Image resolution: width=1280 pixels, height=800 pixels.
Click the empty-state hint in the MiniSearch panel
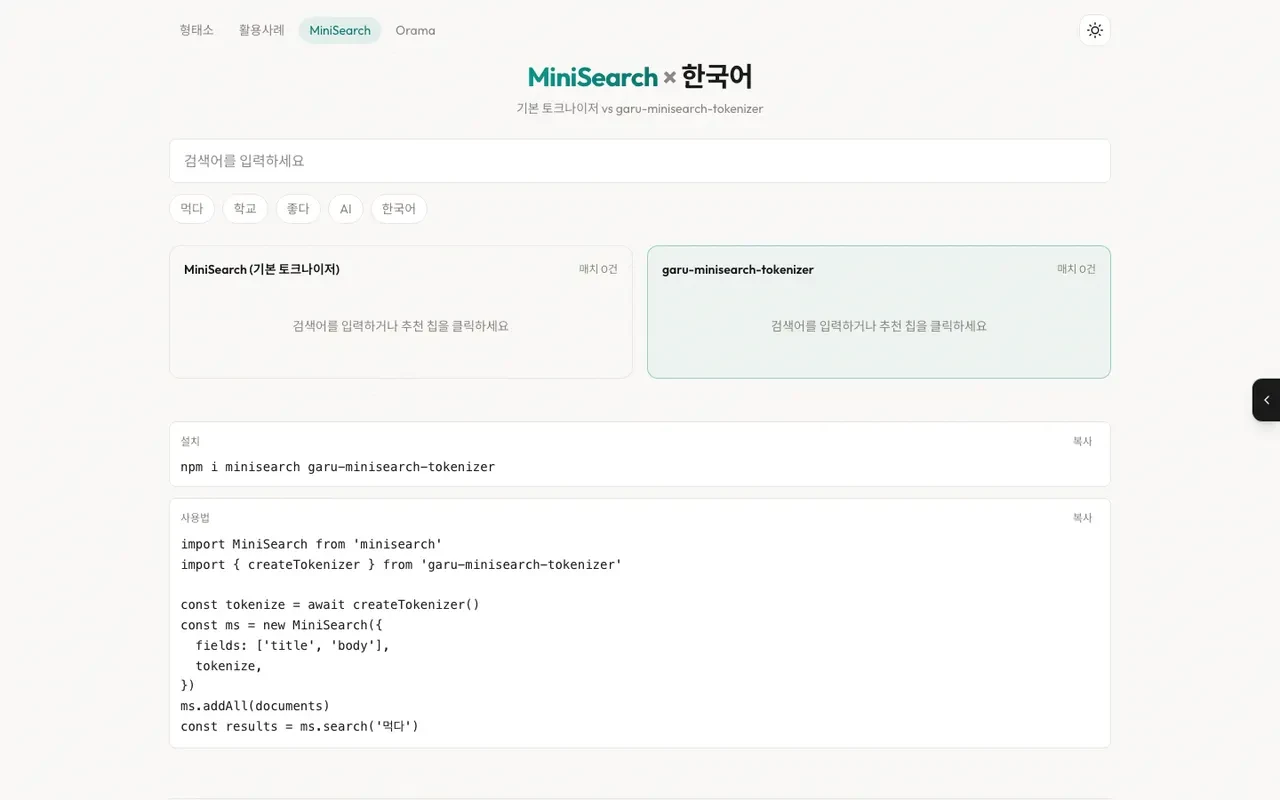(401, 326)
